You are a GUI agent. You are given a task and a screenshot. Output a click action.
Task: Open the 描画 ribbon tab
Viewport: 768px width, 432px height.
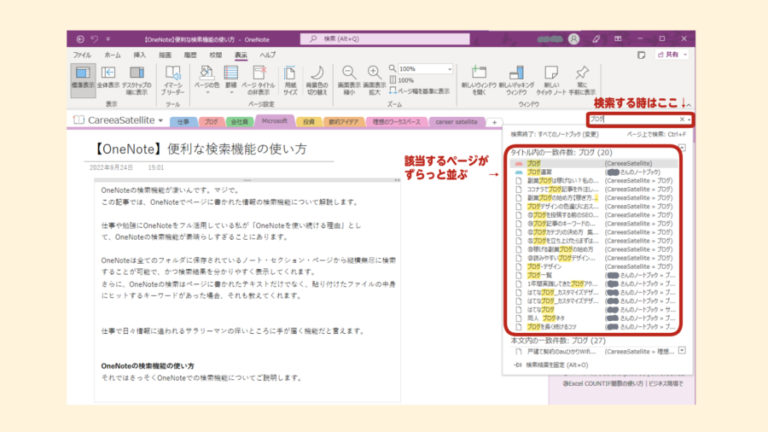165,55
